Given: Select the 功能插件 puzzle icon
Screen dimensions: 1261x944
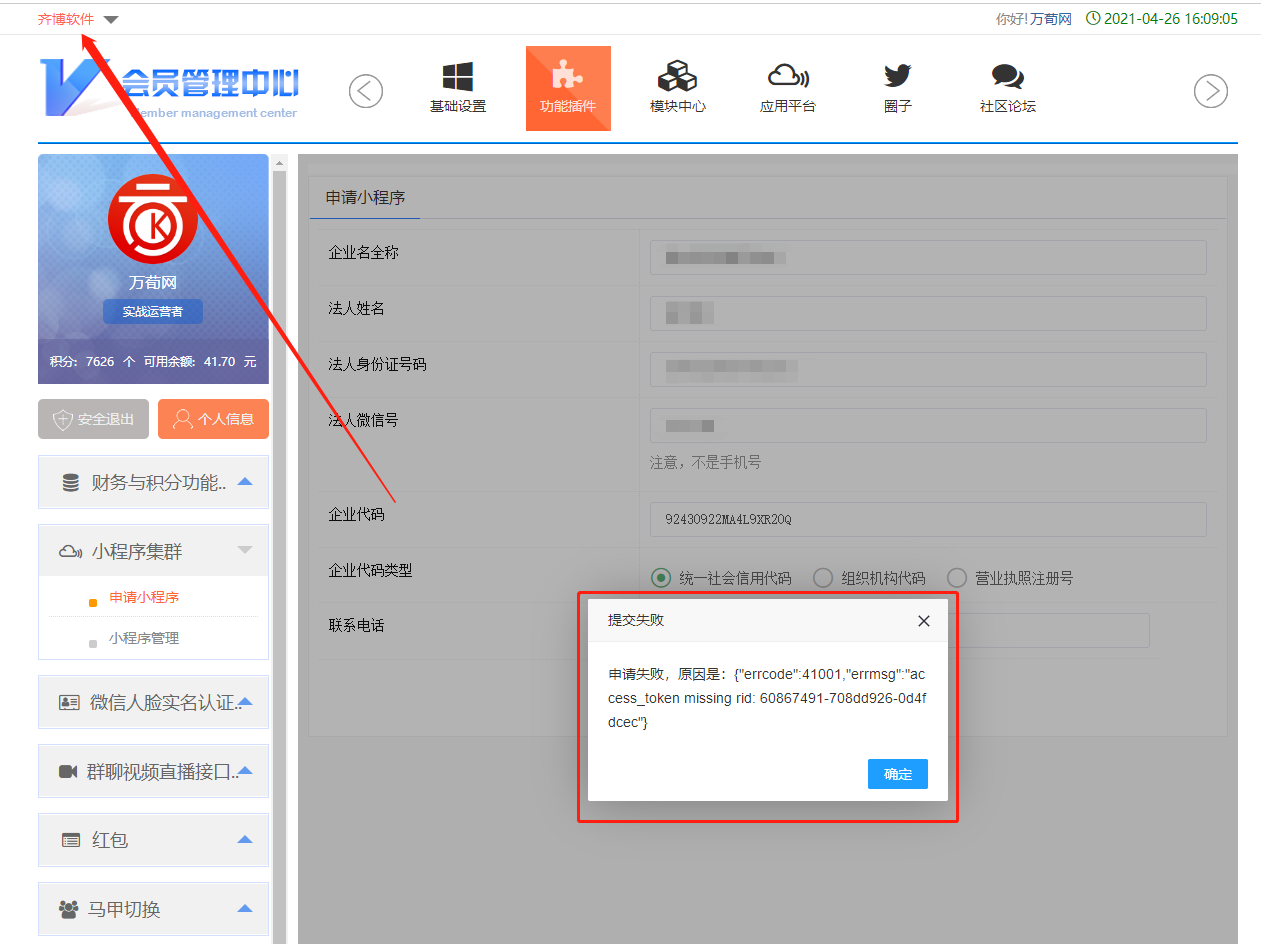Looking at the screenshot, I should click(568, 78).
